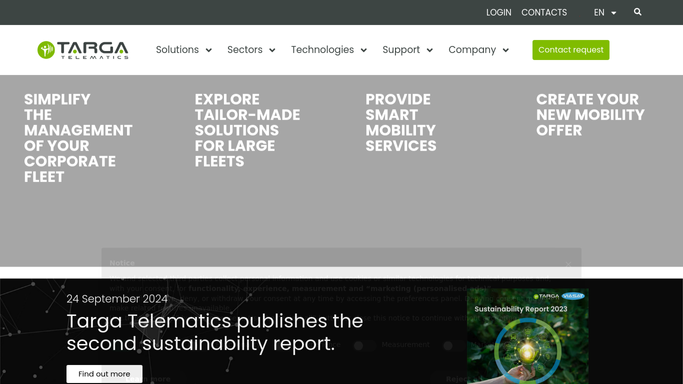Screen dimensions: 683x384
Task: Expand the Technologies menu
Action: coord(329,50)
